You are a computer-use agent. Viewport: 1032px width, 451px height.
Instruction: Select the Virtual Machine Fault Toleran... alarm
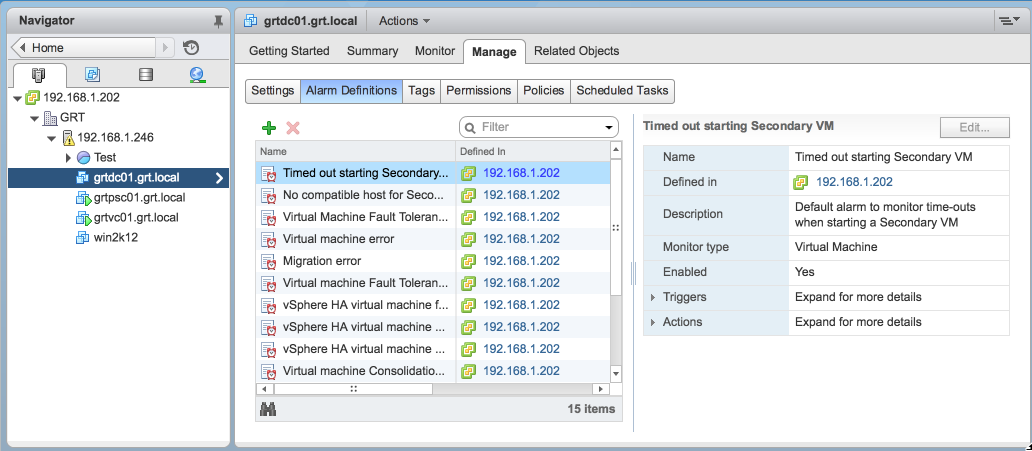pos(433,217)
